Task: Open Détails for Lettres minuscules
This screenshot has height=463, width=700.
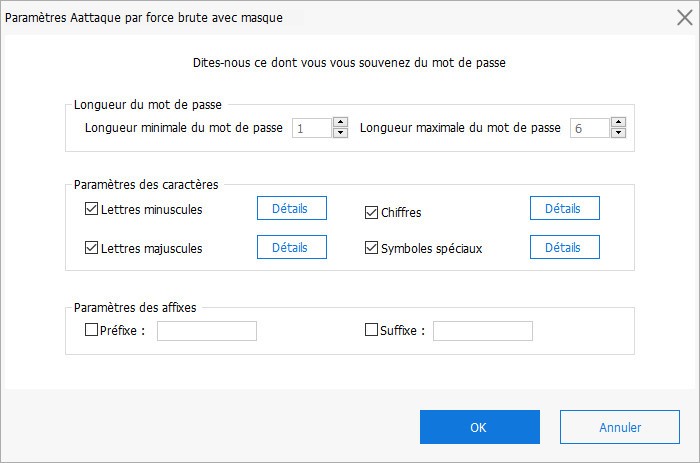Action: pyautogui.click(x=291, y=208)
